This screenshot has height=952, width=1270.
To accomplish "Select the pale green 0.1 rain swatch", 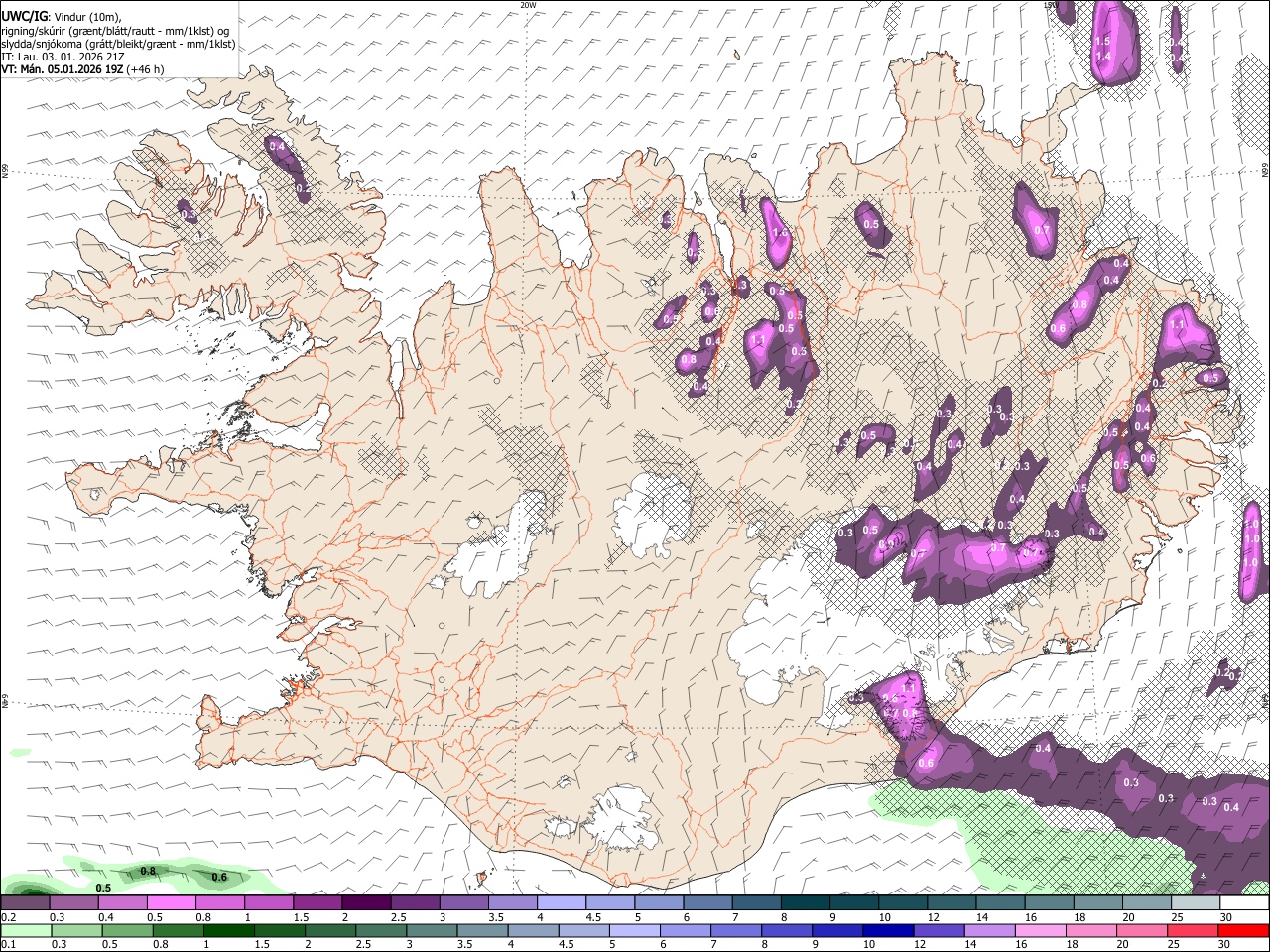I will (25, 930).
